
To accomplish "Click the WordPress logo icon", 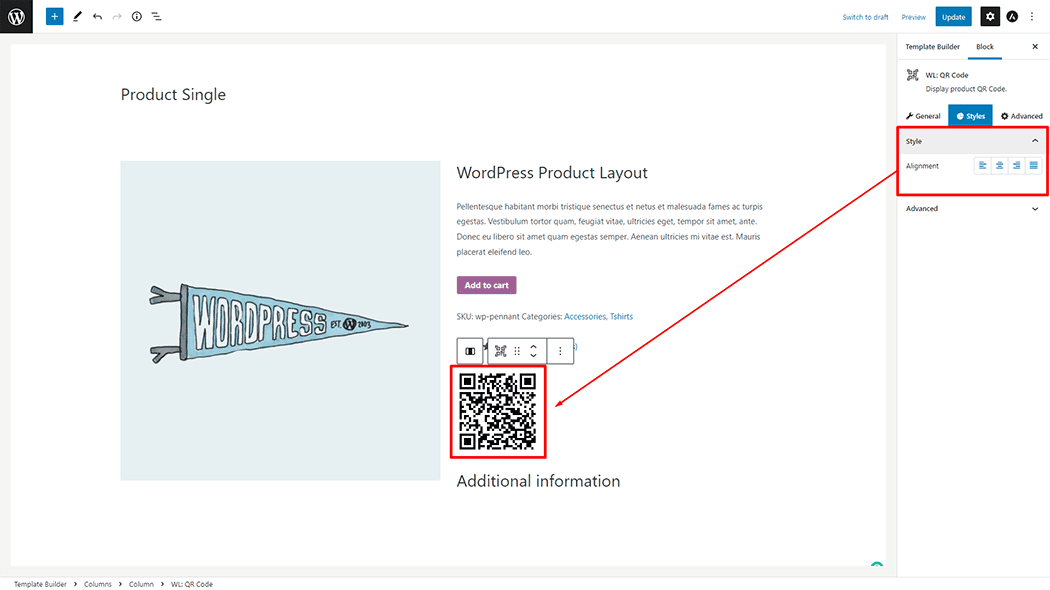I will tap(16, 16).
